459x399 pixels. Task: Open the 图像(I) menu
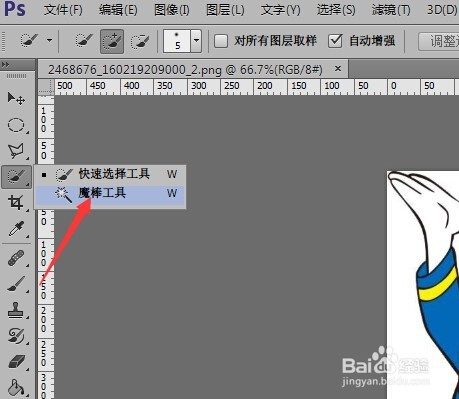(x=172, y=10)
